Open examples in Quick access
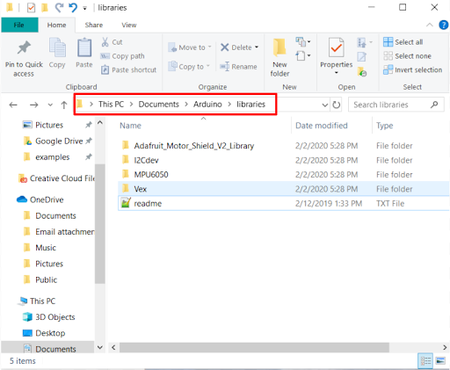This screenshot has height=370, width=450. 47,157
